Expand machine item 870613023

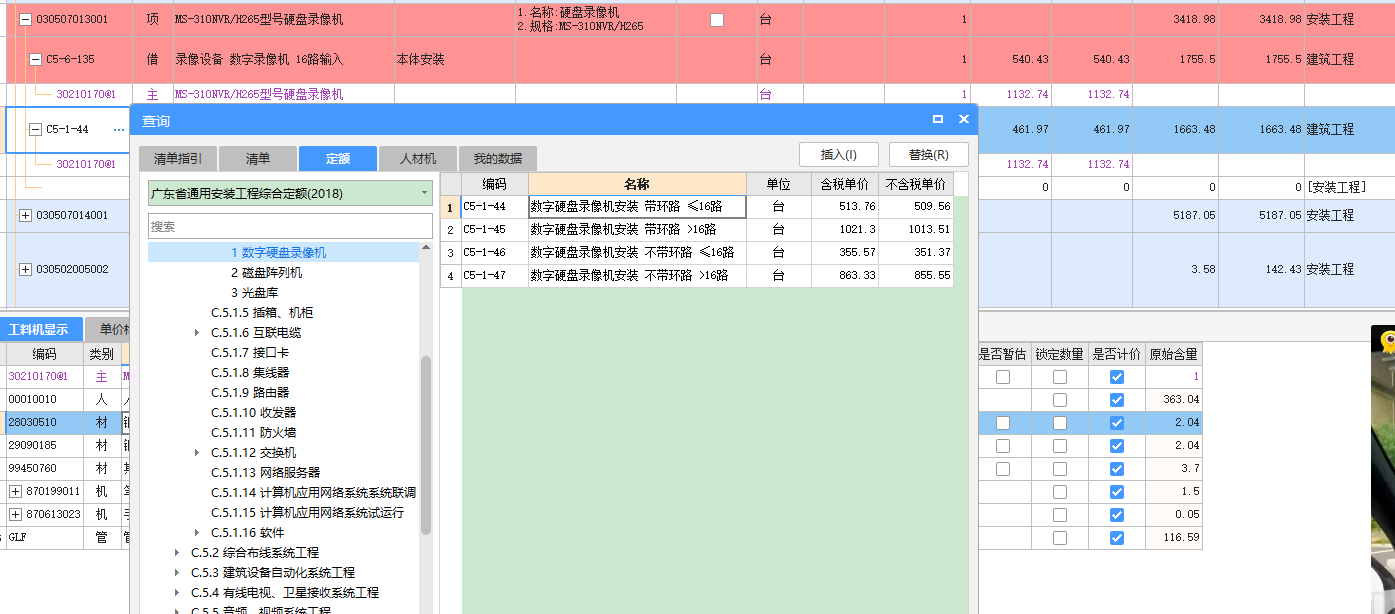click(15, 514)
